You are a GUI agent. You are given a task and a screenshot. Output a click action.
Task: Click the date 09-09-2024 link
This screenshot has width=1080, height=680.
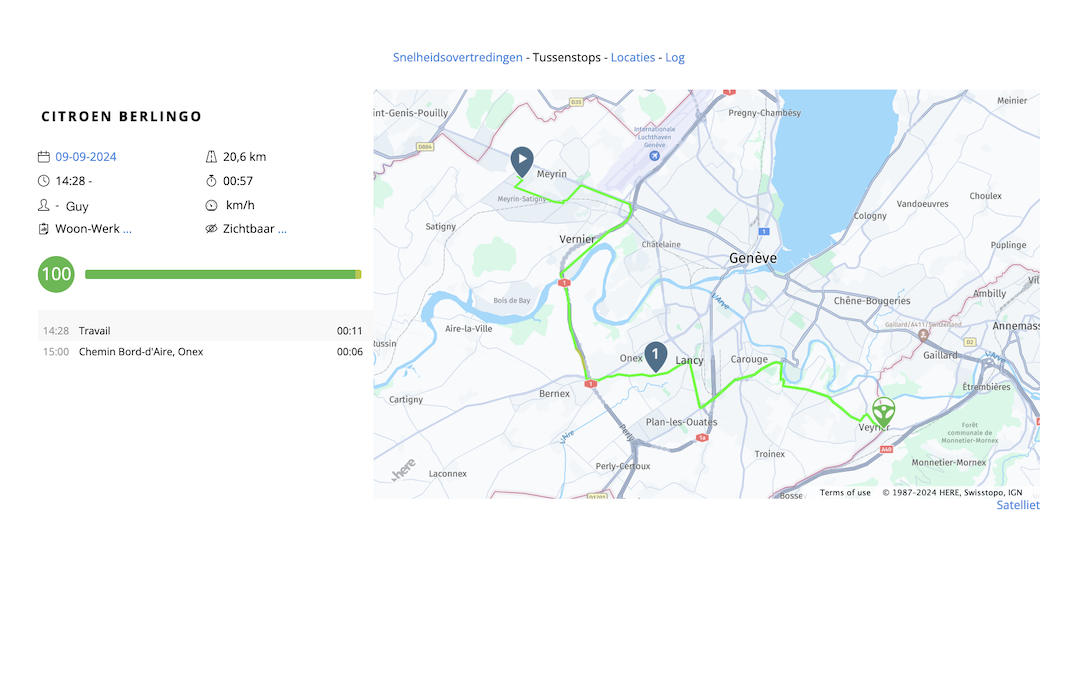pos(86,156)
